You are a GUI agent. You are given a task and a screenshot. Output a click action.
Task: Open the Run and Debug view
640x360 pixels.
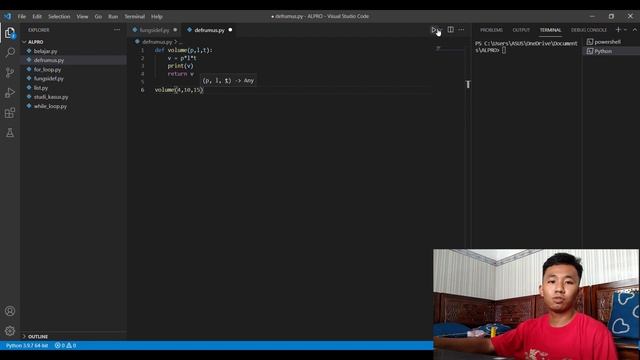click(10, 93)
